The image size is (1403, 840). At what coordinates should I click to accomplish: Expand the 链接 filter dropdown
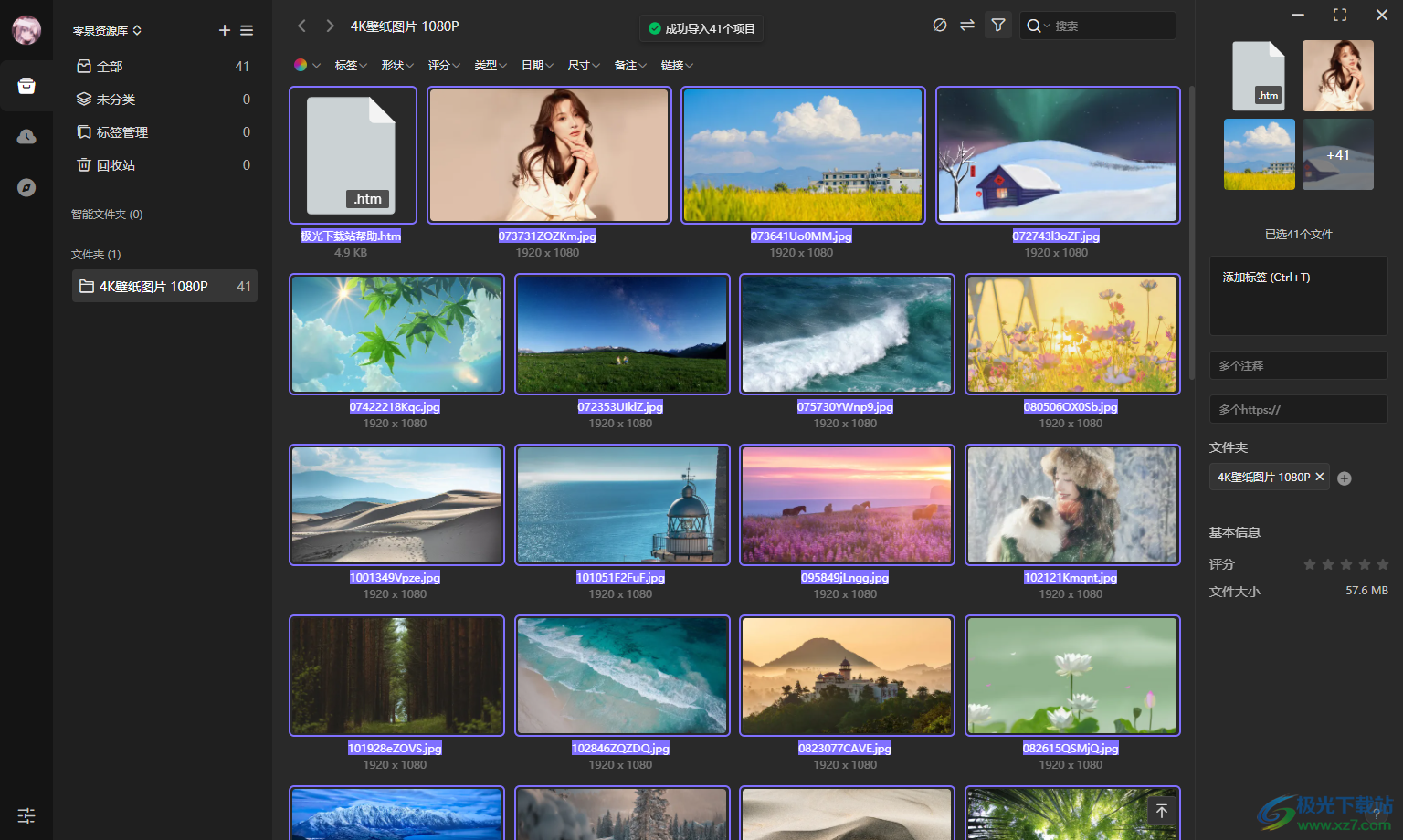[677, 65]
